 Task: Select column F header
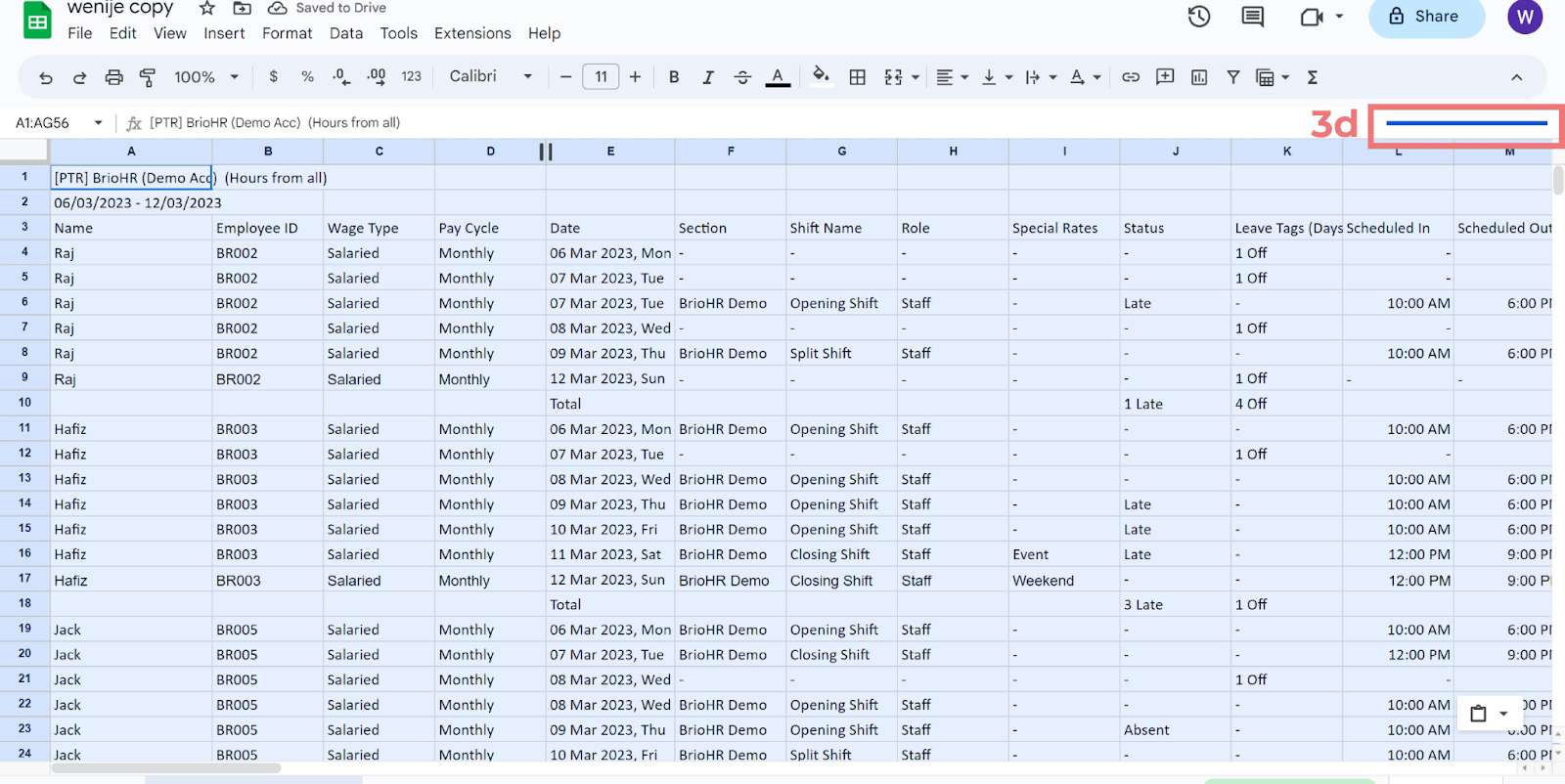pyautogui.click(x=731, y=152)
